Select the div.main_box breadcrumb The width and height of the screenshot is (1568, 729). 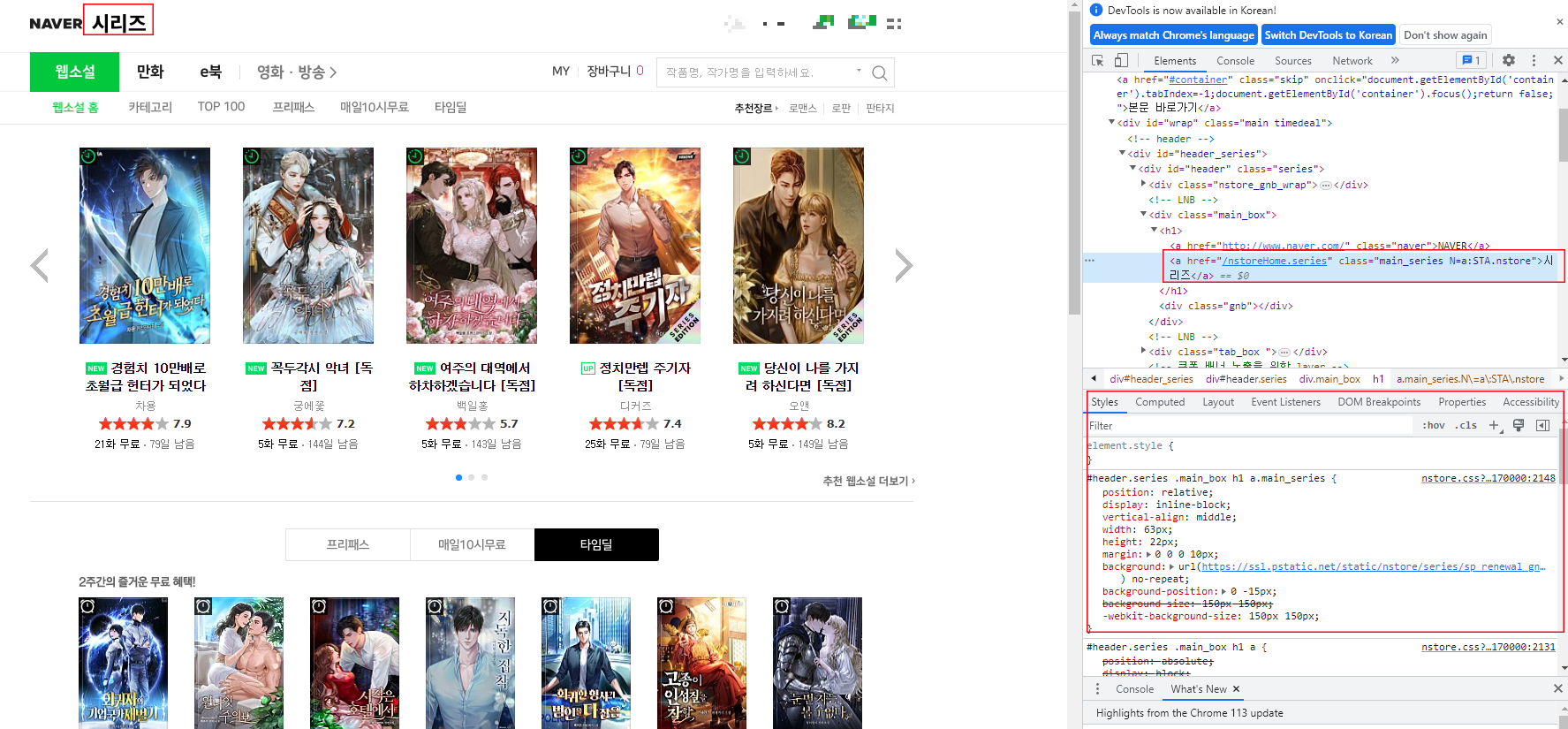(1329, 379)
